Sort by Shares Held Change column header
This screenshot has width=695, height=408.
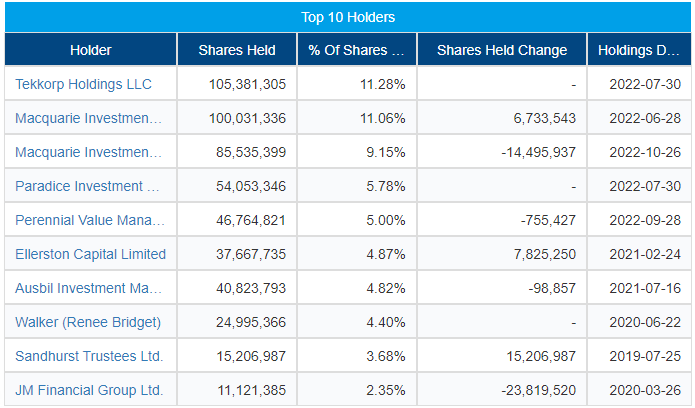502,50
